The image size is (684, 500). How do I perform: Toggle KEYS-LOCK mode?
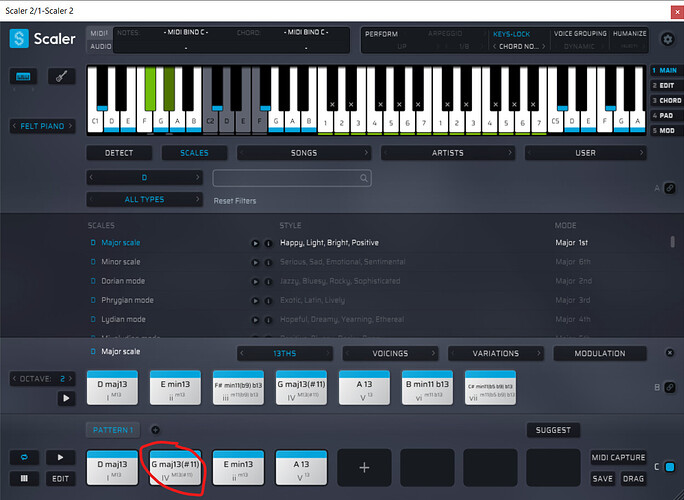coord(511,34)
